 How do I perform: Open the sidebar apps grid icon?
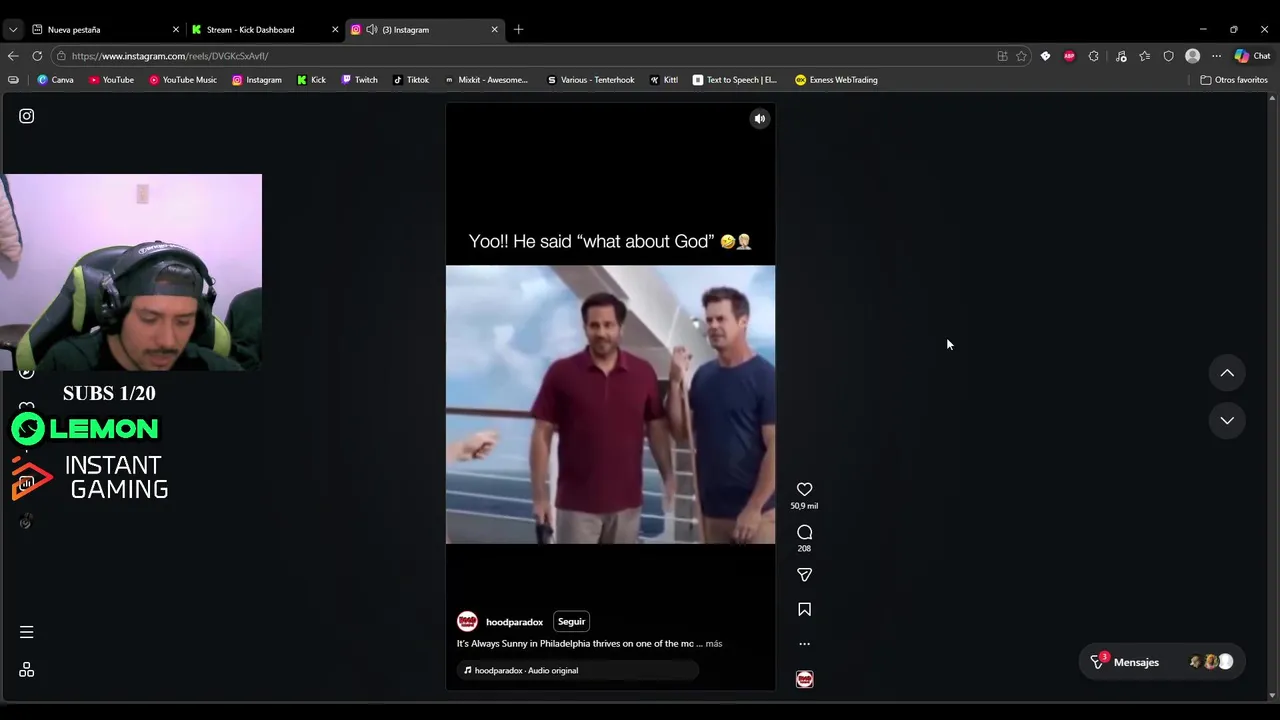(27, 670)
